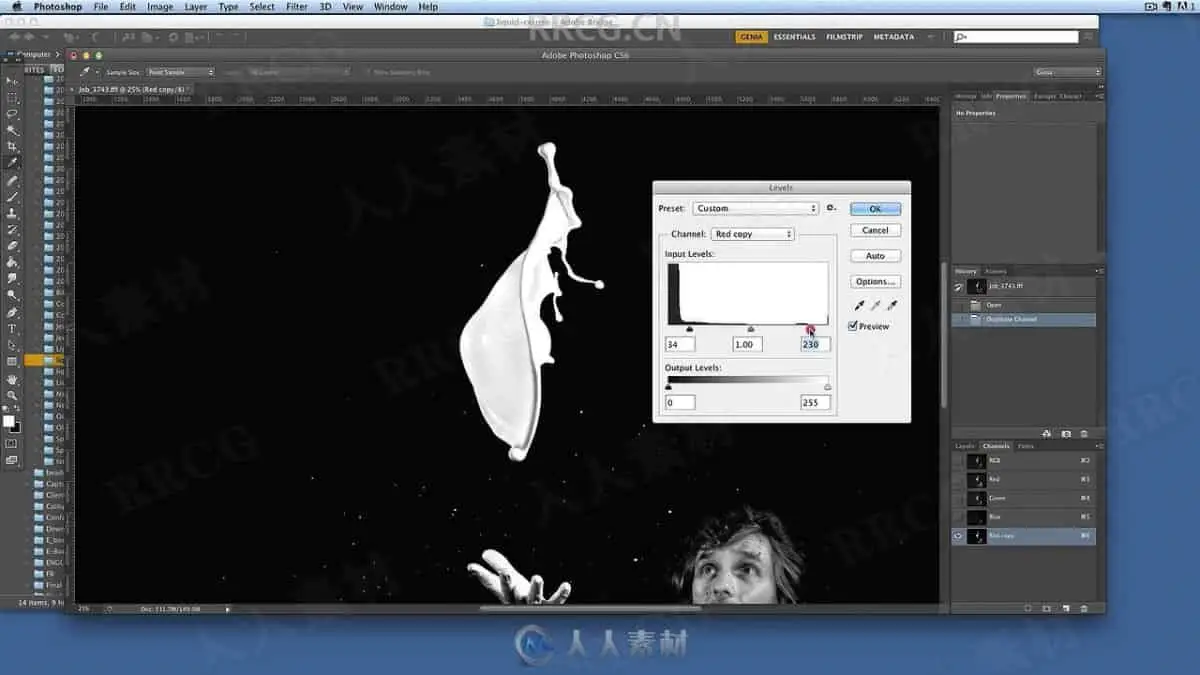Open the Filter menu
This screenshot has width=1200, height=675.
coord(297,7)
